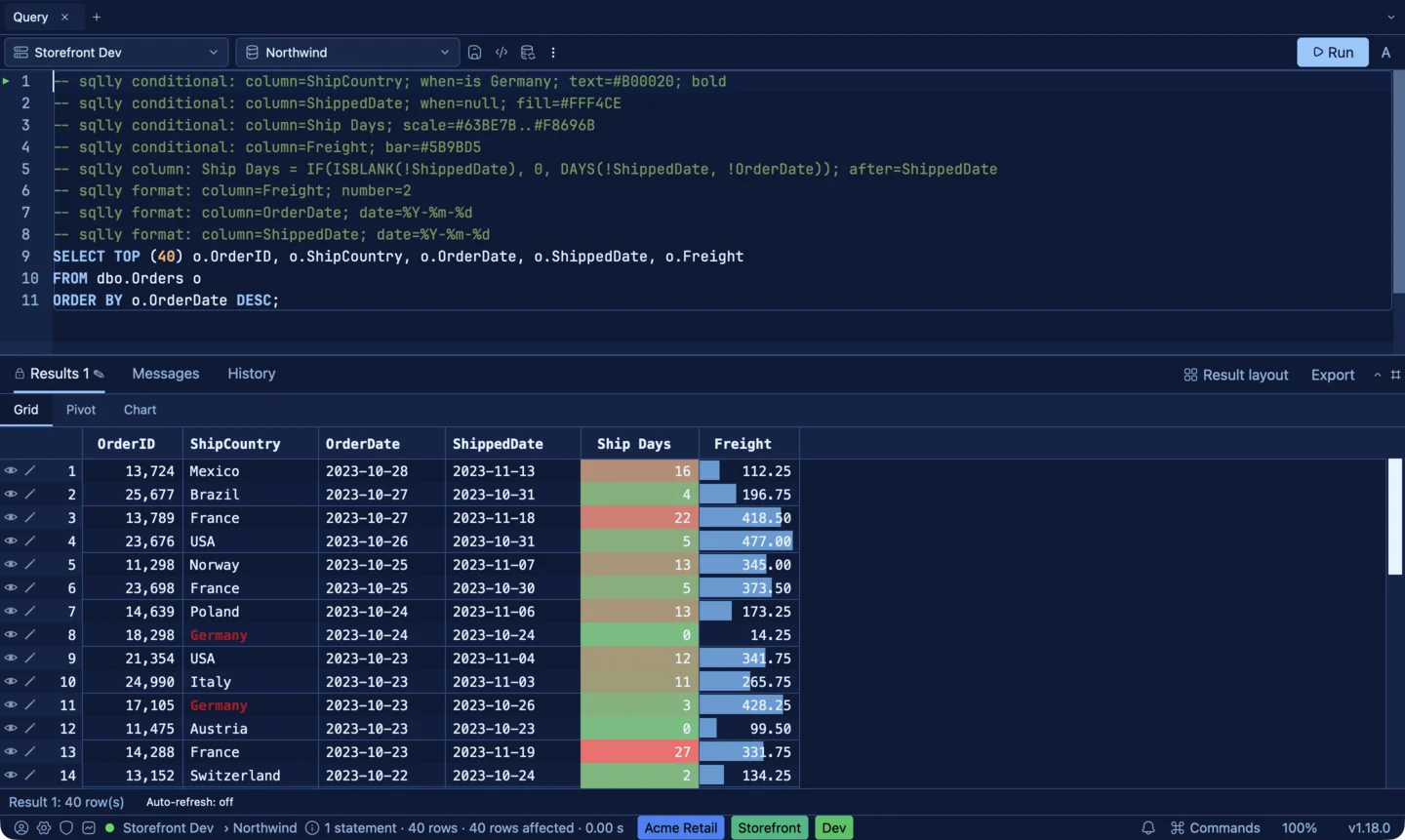Click the shield icon in status bar
The image size is (1405, 840).
66,827
